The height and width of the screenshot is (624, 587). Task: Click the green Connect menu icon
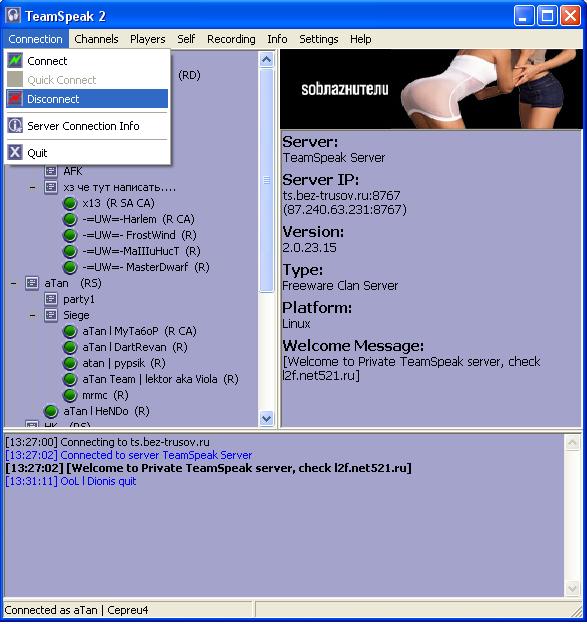pos(15,61)
